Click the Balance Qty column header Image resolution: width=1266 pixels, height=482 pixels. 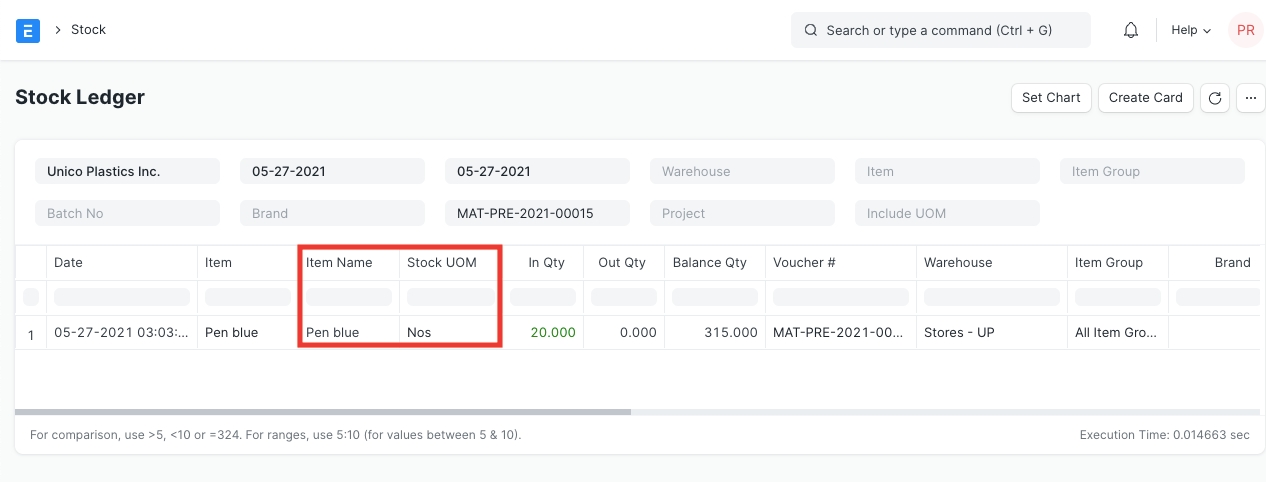(x=709, y=262)
